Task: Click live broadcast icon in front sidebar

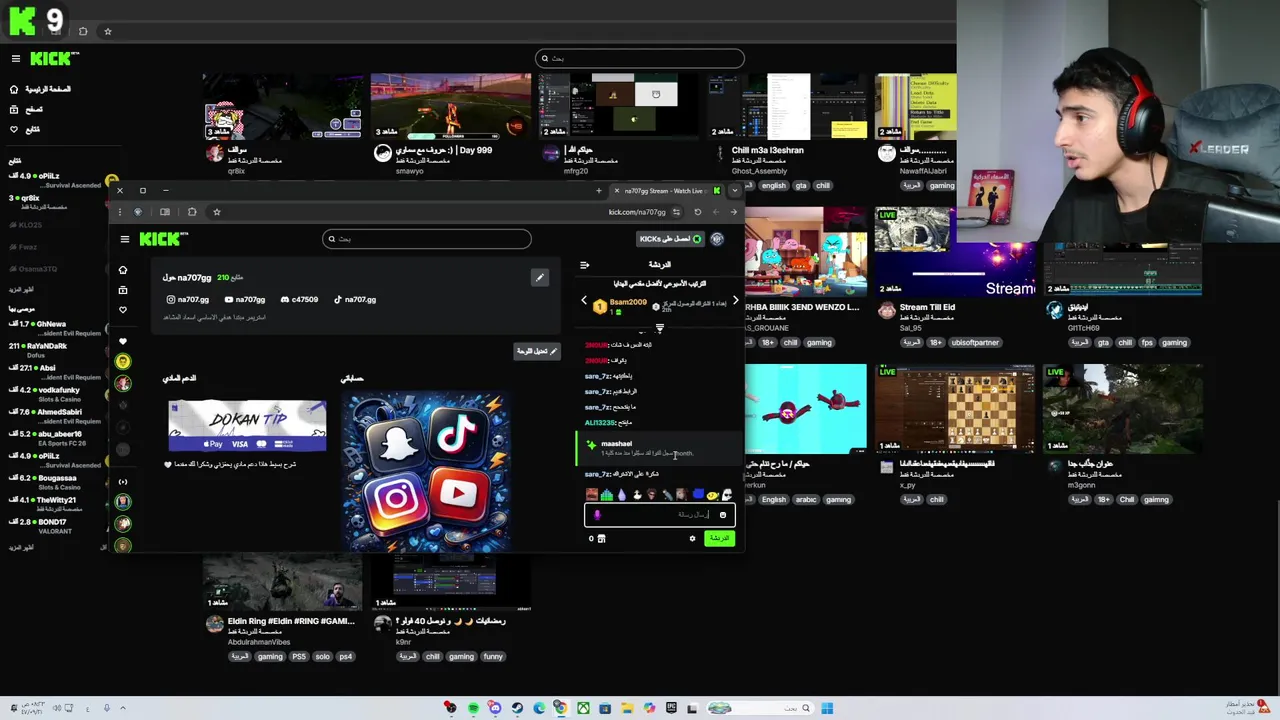Action: [x=123, y=482]
